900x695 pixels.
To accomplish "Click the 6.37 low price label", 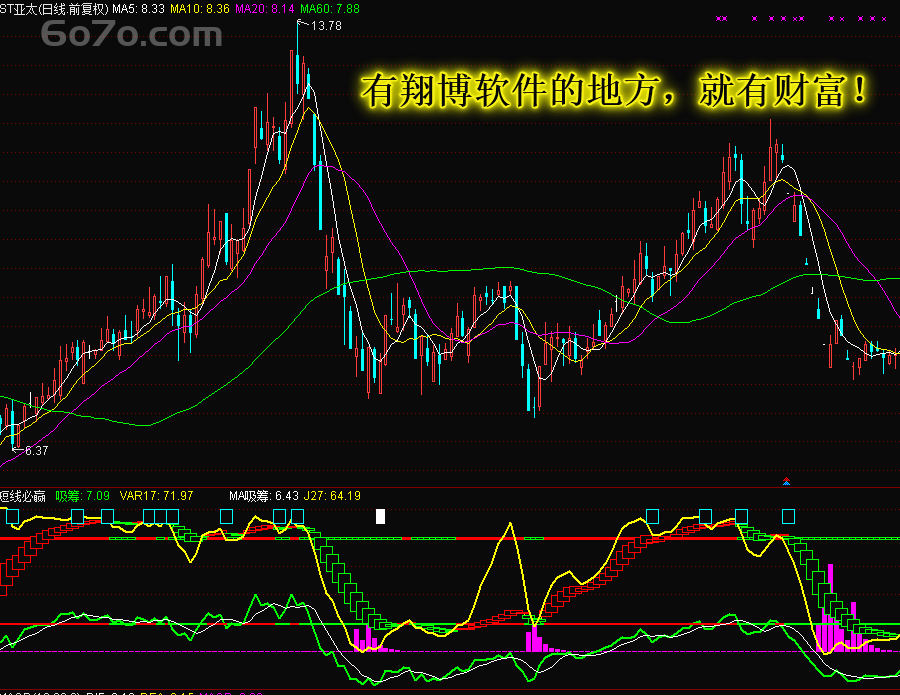I will click(x=36, y=451).
